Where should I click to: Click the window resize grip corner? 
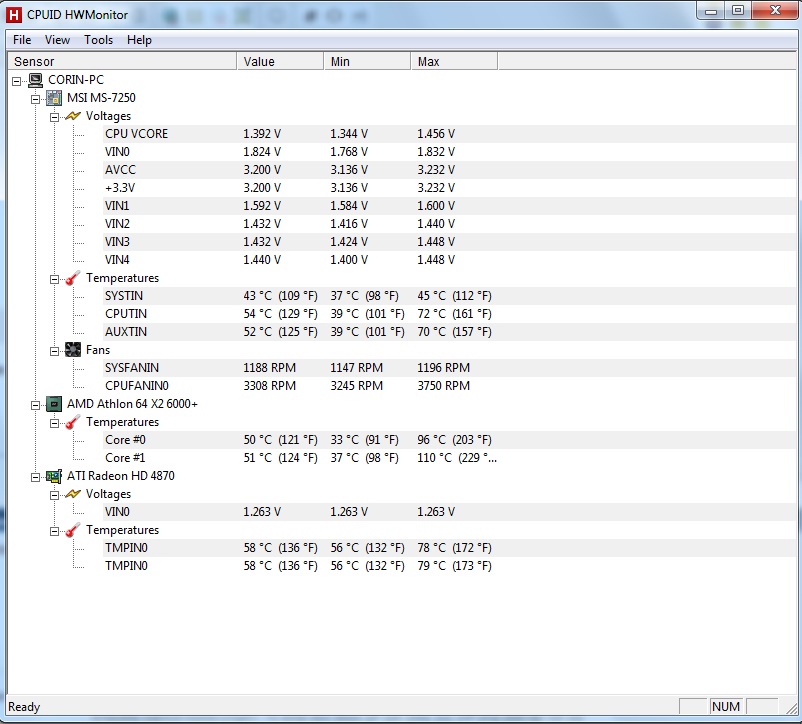792,708
